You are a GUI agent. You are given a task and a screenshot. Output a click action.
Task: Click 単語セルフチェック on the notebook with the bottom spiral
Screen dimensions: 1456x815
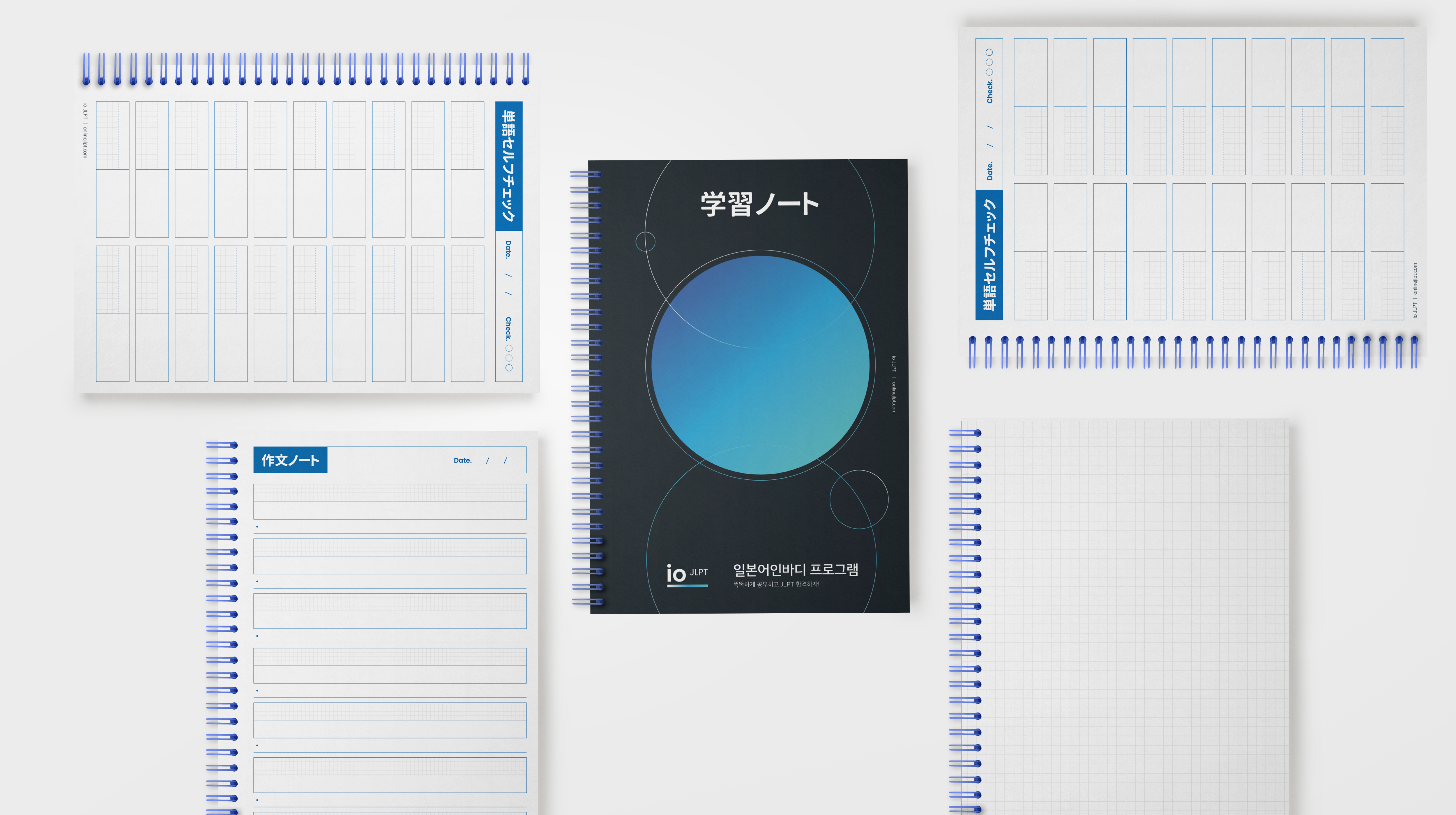pyautogui.click(x=989, y=255)
